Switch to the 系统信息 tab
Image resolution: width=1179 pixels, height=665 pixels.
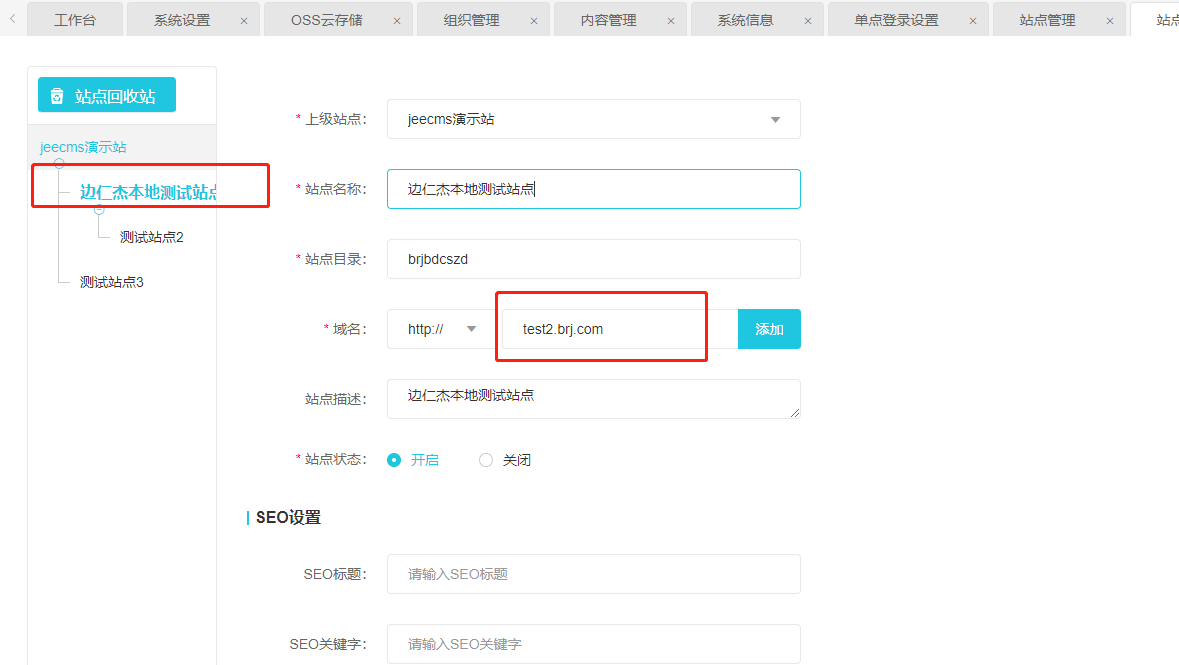[x=745, y=20]
